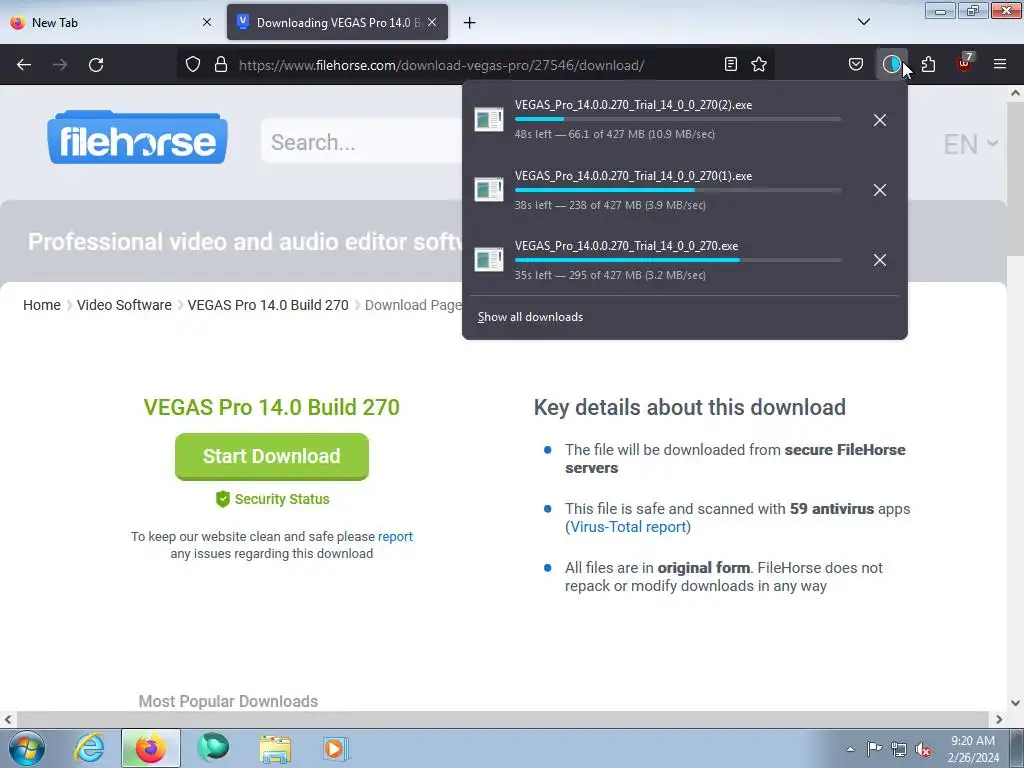Cancel the VEGAS_Pro..._270(2).exe download

(x=880, y=120)
